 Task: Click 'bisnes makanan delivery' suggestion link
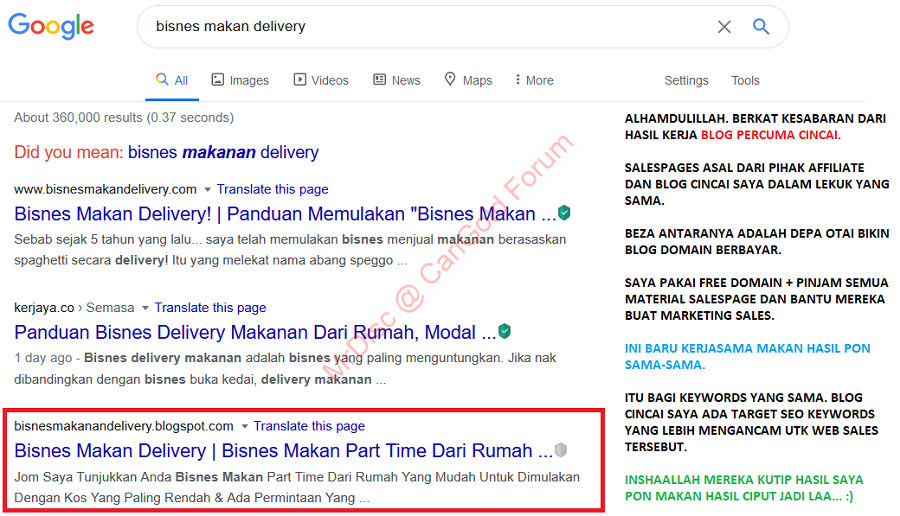coord(223,152)
